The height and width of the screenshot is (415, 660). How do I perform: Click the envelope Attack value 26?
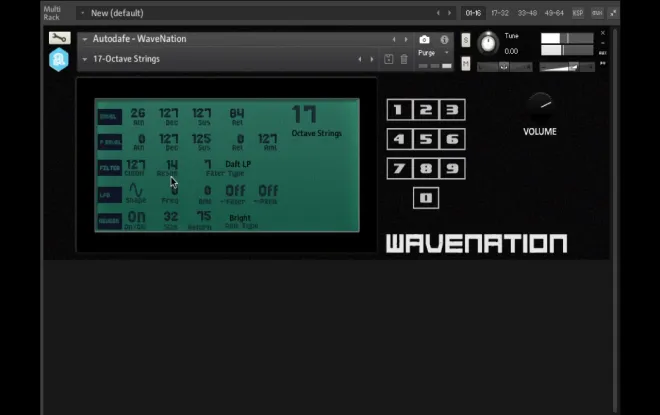point(138,113)
